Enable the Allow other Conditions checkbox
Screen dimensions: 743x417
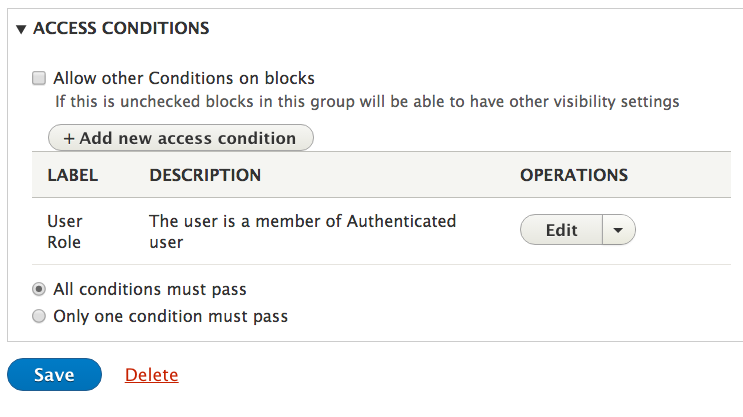click(40, 77)
